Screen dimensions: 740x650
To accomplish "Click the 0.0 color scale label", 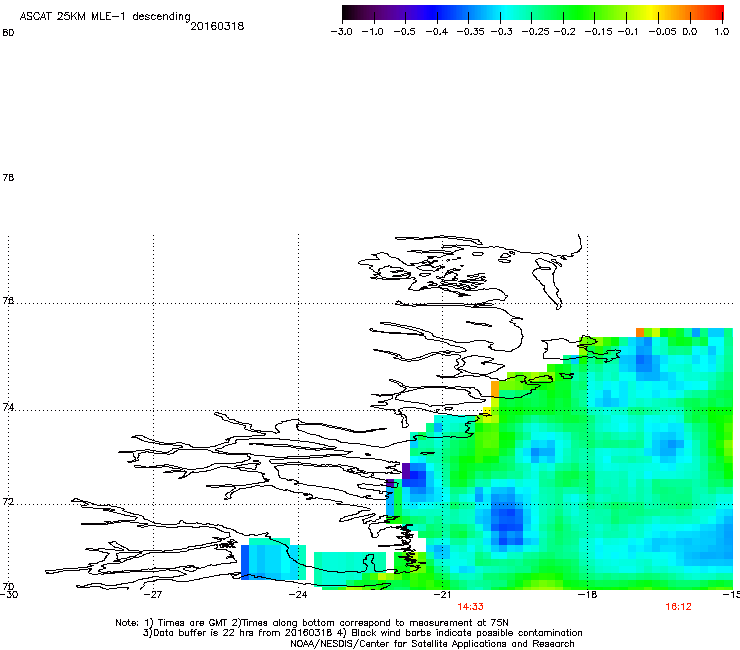I will coord(690,32).
